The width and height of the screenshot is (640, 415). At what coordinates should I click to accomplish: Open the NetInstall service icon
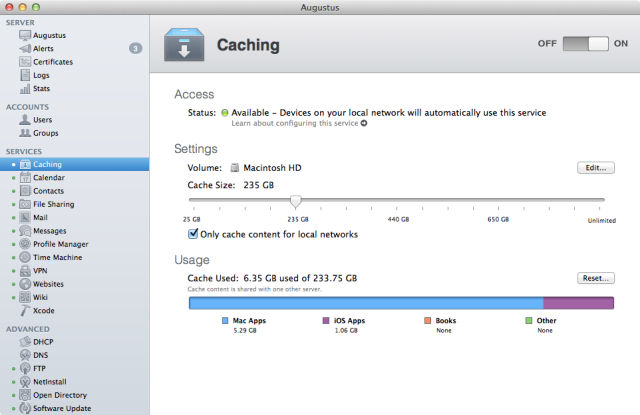[25, 382]
